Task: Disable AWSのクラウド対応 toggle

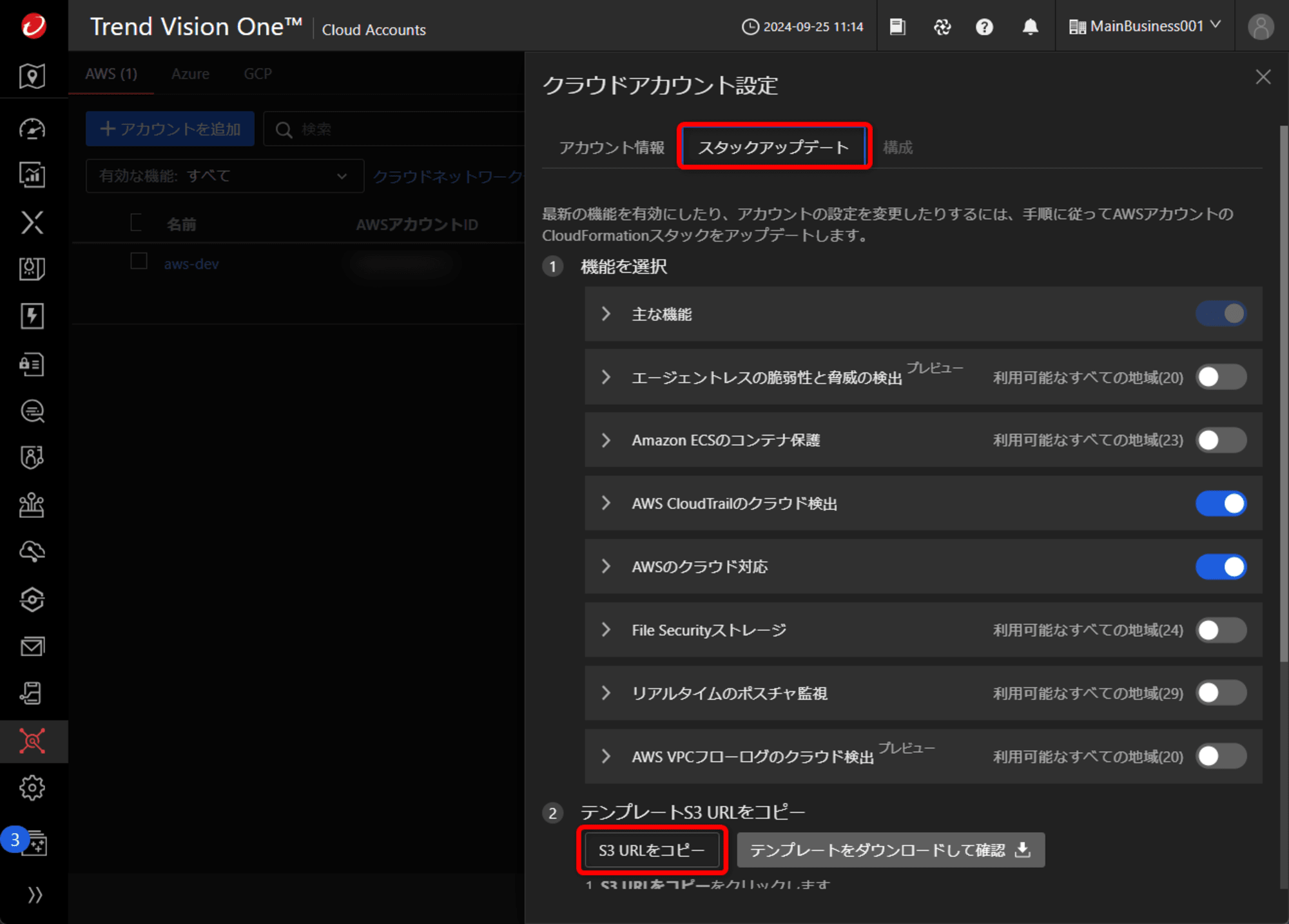Action: tap(1221, 566)
